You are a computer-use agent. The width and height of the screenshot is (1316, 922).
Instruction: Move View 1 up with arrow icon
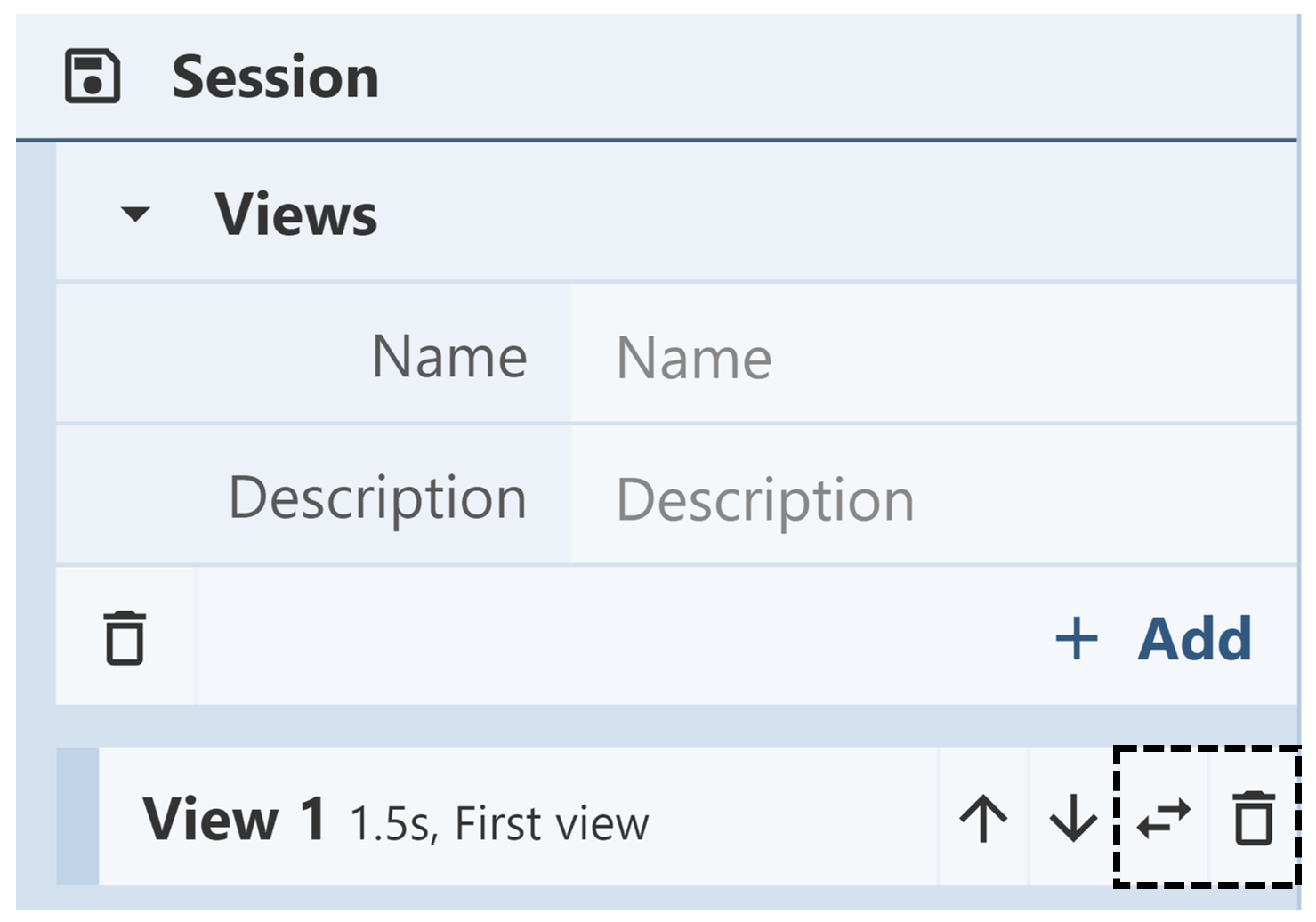[983, 818]
